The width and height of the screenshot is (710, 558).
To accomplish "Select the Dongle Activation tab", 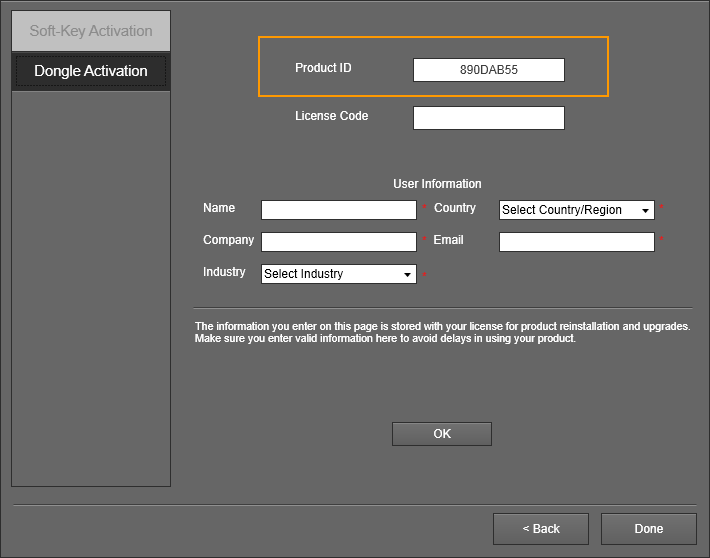I will pos(91,71).
